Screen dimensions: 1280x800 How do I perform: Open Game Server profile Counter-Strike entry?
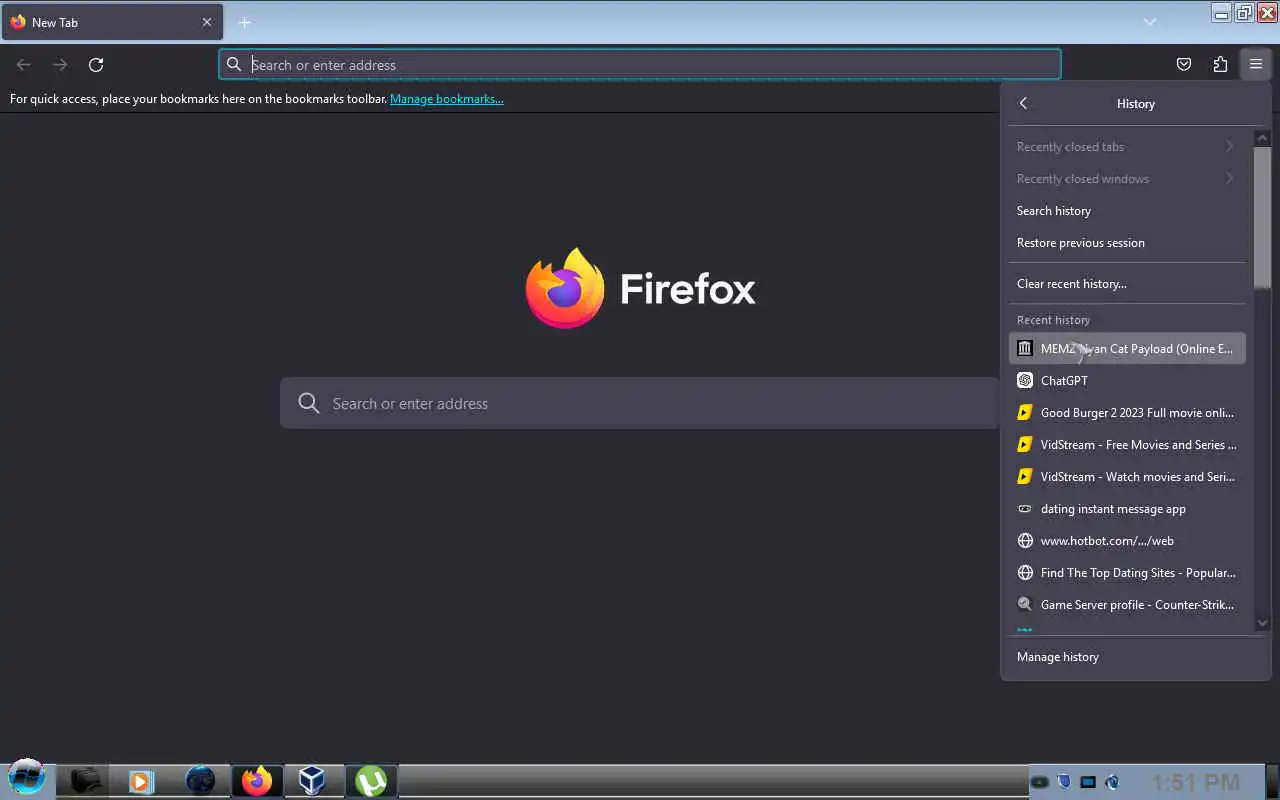[1127, 605]
